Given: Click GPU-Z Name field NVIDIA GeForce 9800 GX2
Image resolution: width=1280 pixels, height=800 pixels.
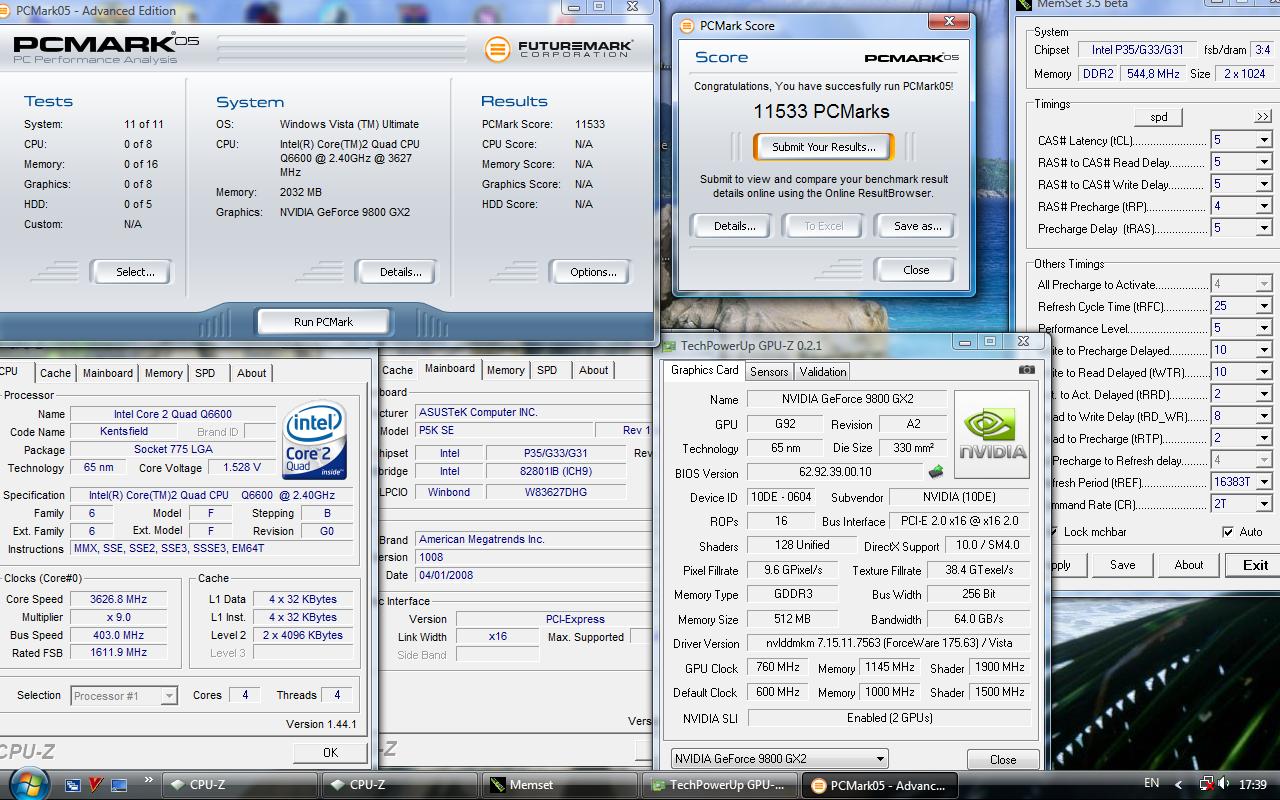Looking at the screenshot, I should pyautogui.click(x=846, y=399).
